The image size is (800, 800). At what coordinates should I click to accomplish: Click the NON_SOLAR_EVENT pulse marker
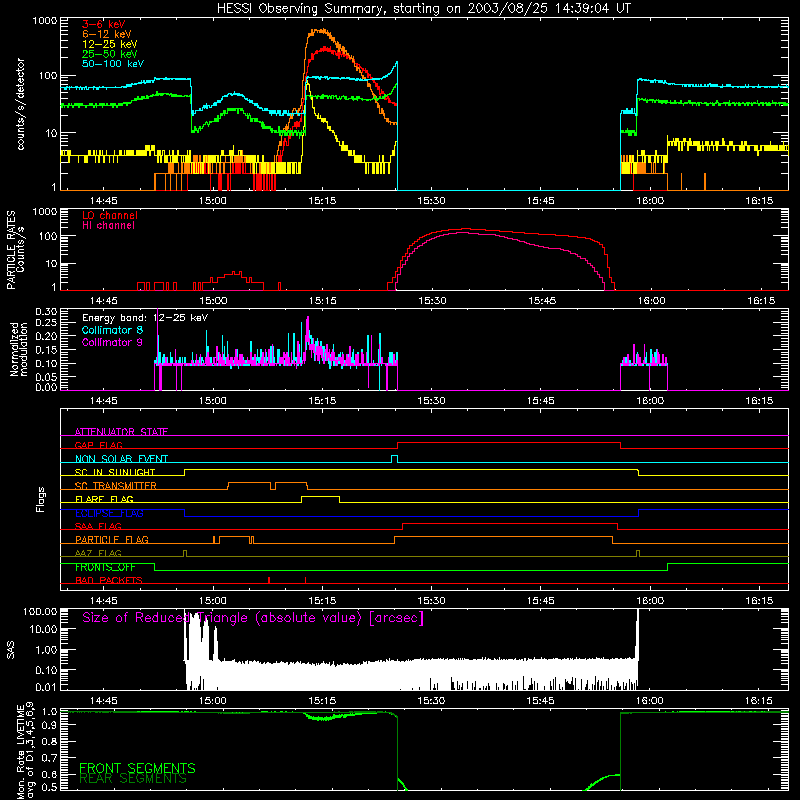click(394, 459)
